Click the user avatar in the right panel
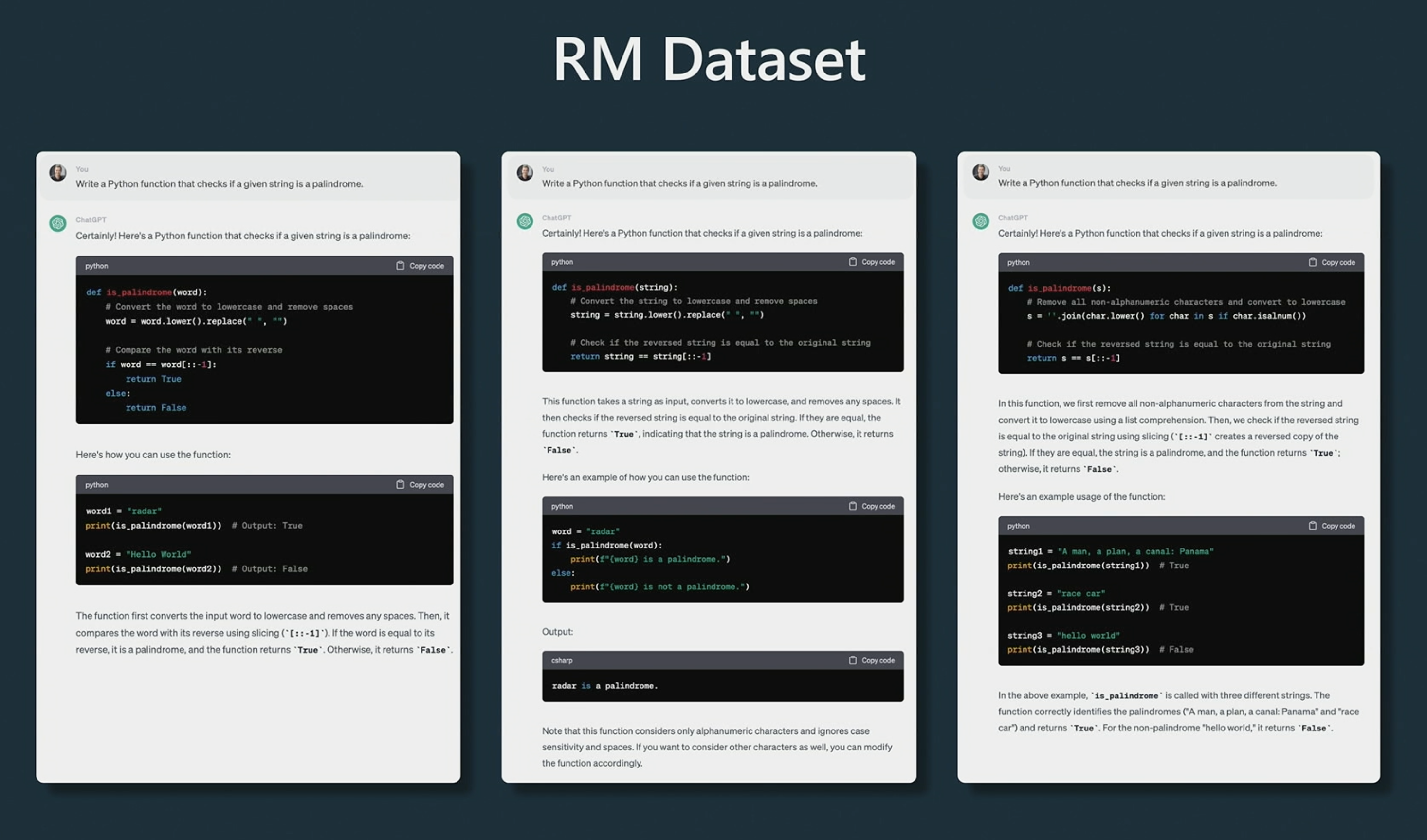 (x=981, y=172)
